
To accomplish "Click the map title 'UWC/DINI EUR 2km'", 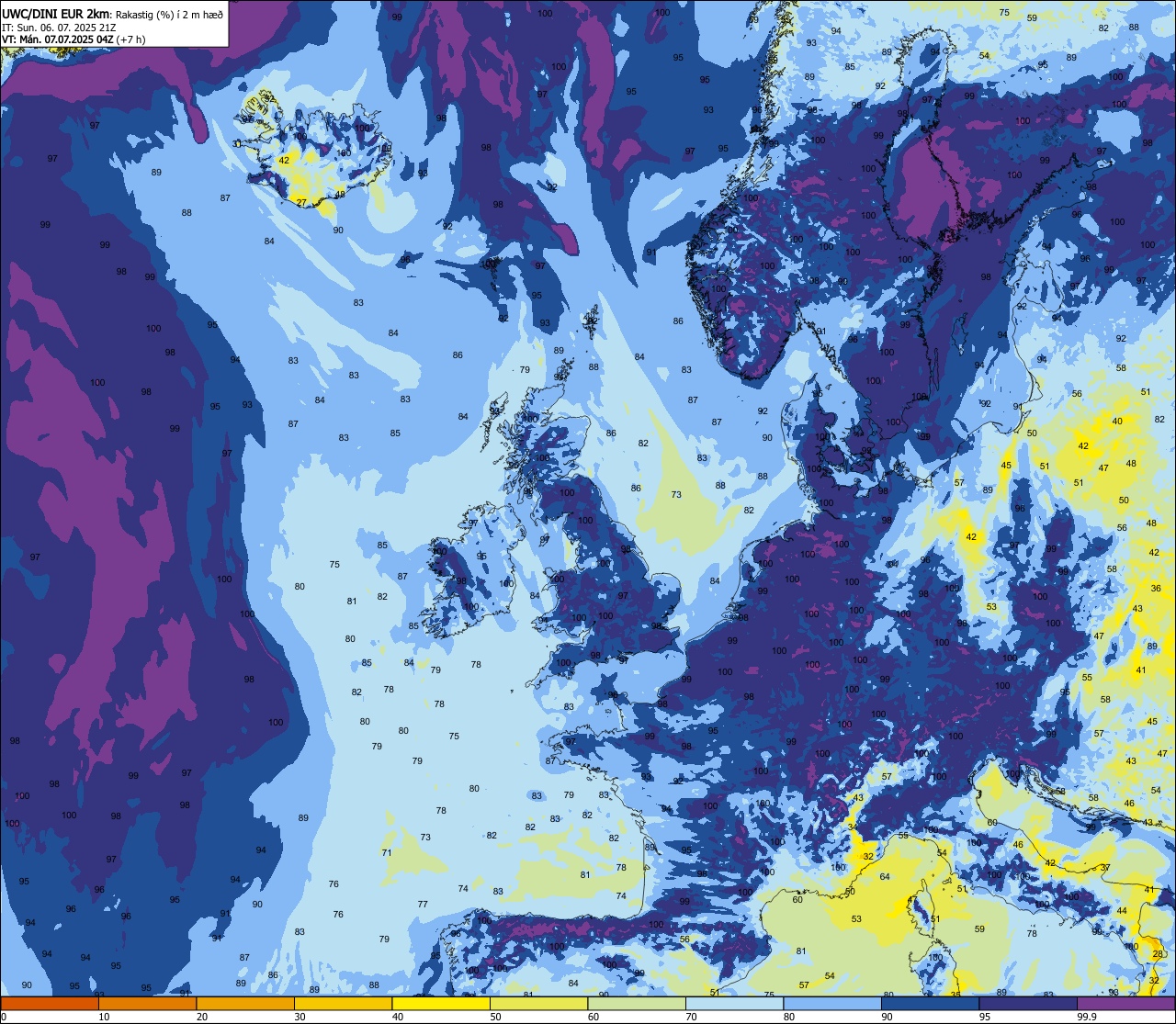I will coord(55,13).
